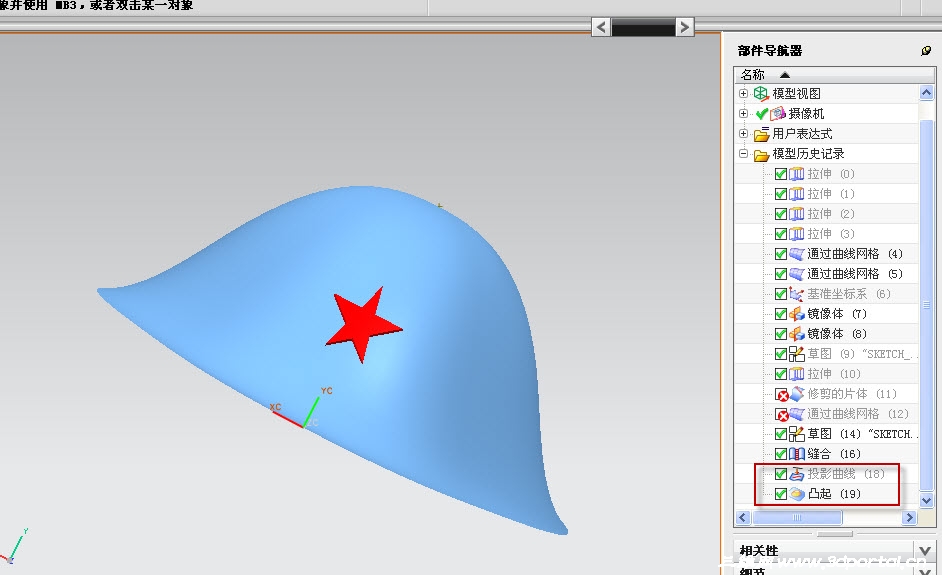Enable the 修剪的片体 (11) suppressed checkbox
The image size is (942, 575).
[782, 395]
